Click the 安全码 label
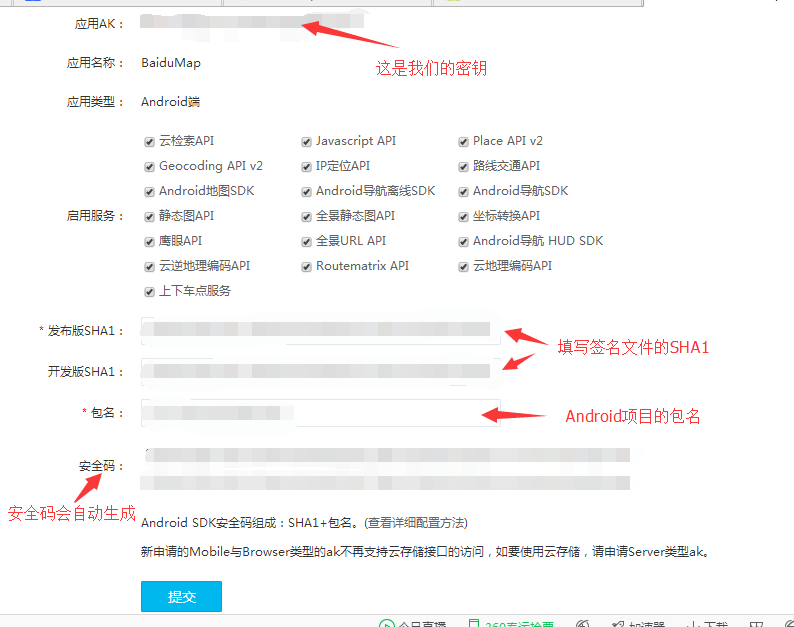Viewport: 794px width, 627px height. 101,466
